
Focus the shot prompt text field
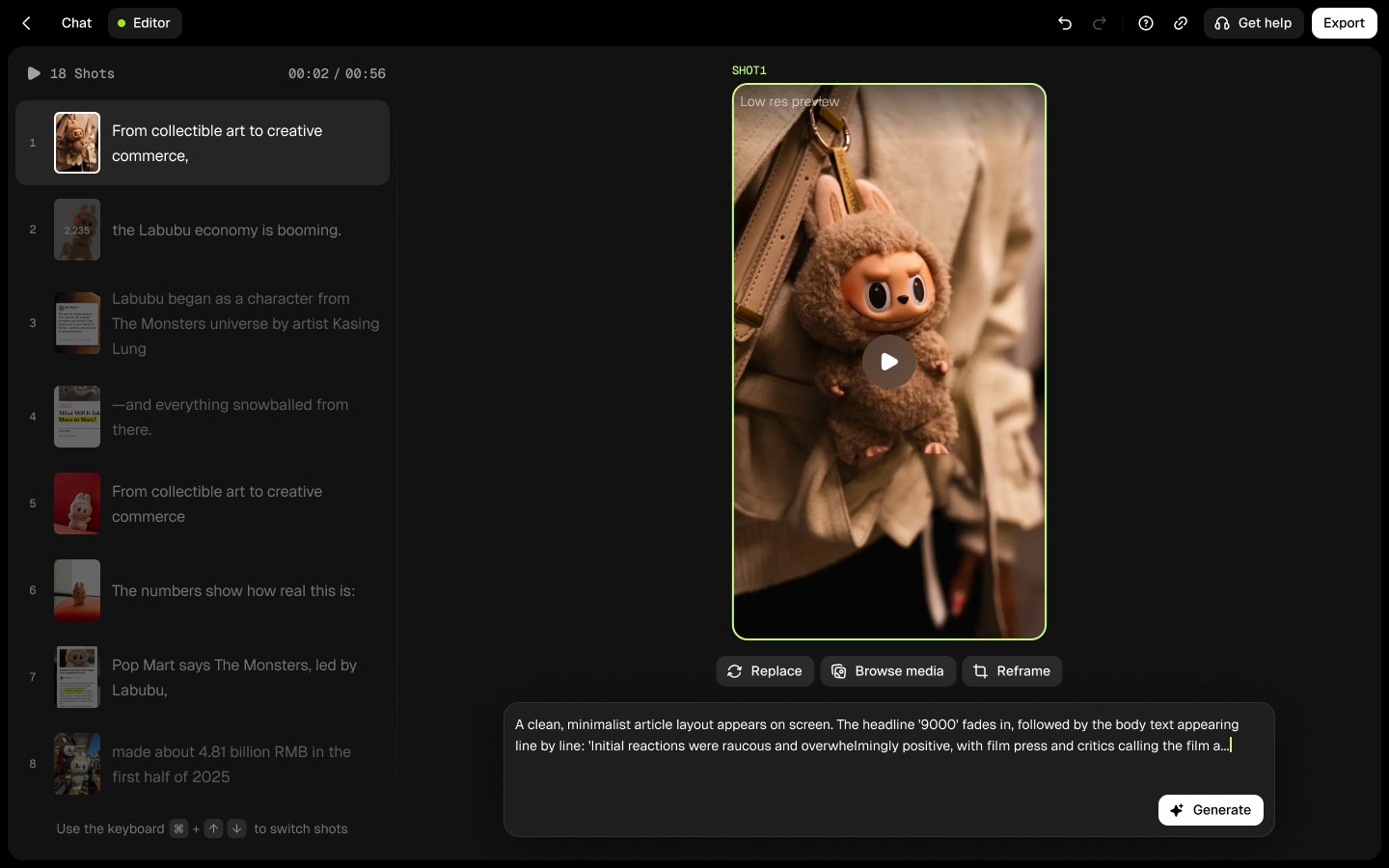point(888,770)
